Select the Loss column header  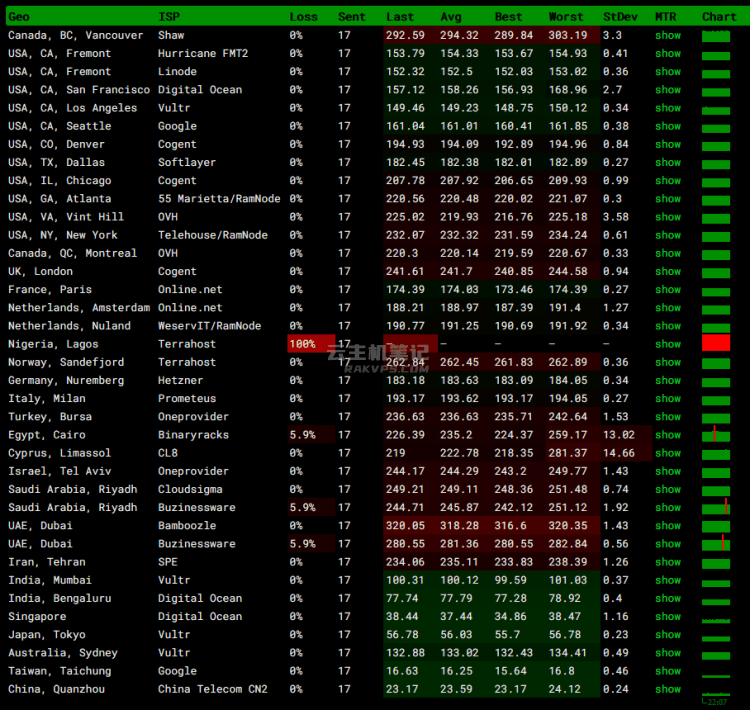pos(303,17)
